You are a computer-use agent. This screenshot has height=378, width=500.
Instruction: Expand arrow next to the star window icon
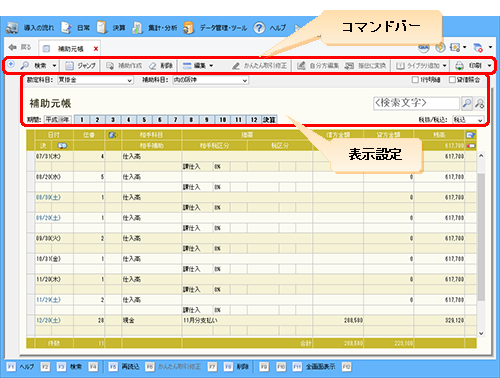pos(464,47)
